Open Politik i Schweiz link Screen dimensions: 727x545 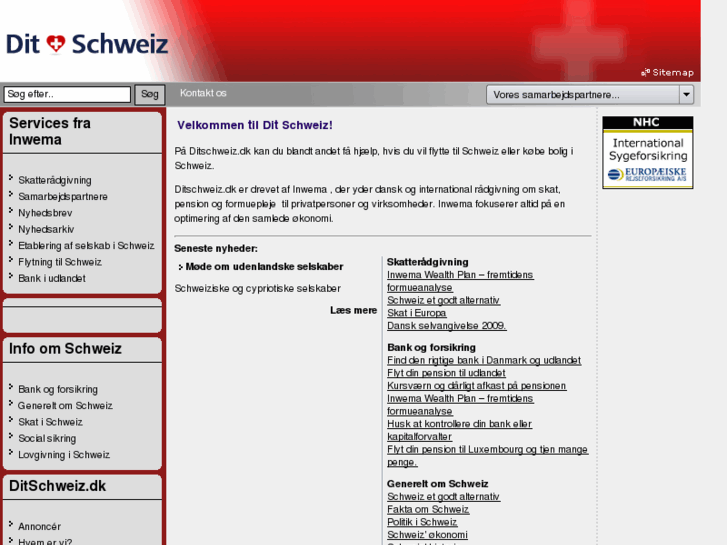[x=422, y=522]
